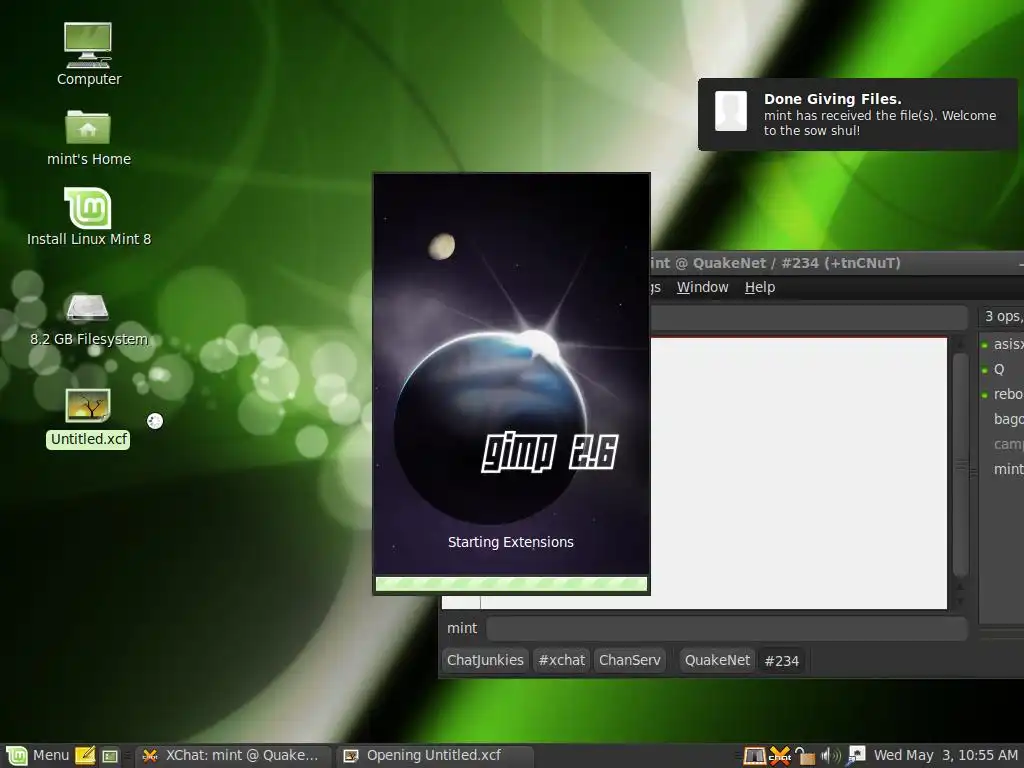The height and width of the screenshot is (768, 1024).
Task: Switch to XChat: mint @ Quake... taskbar window
Action: (232, 756)
